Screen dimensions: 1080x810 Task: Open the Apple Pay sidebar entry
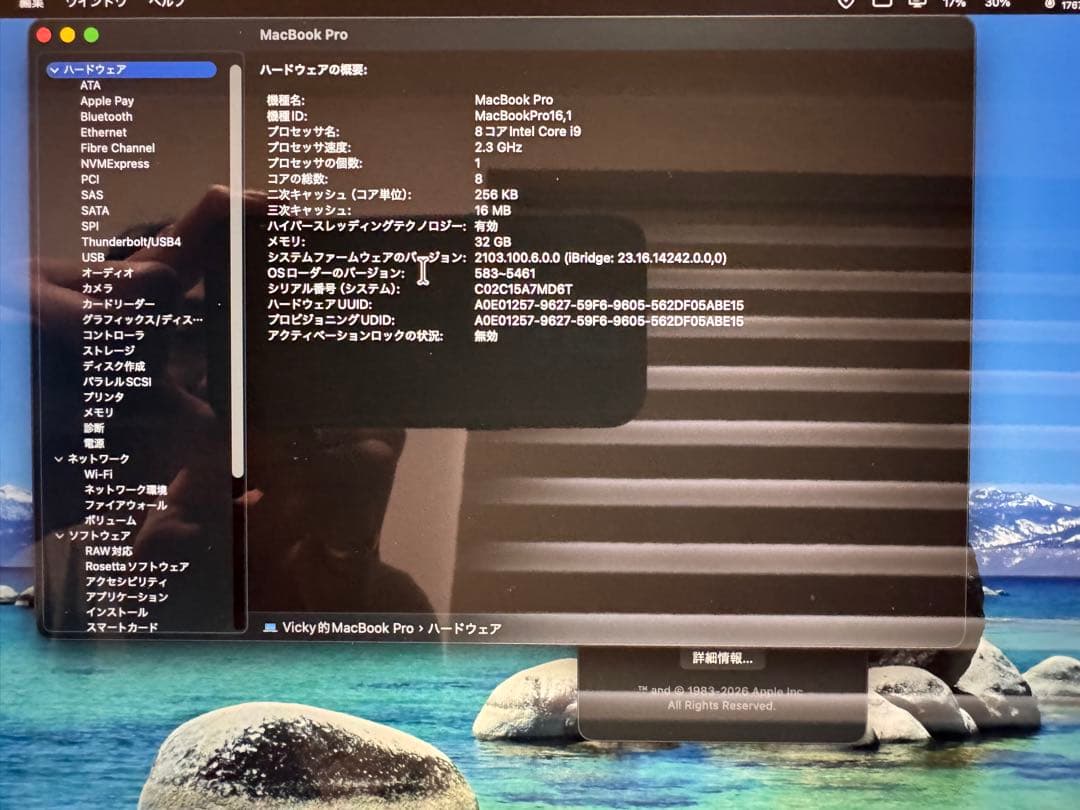[107, 101]
